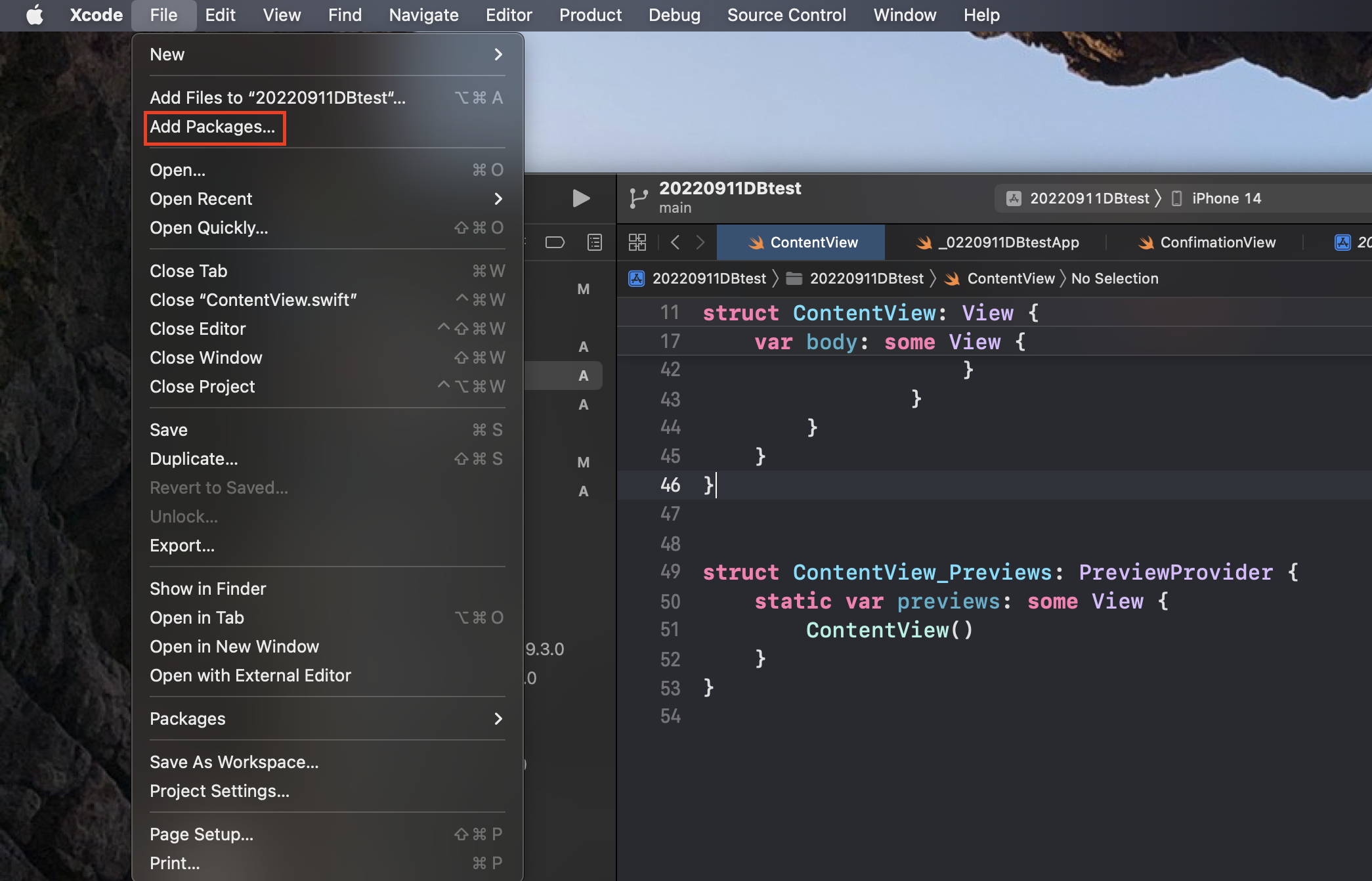1372x881 pixels.
Task: Open the partially visible project tab
Action: (x=1352, y=242)
